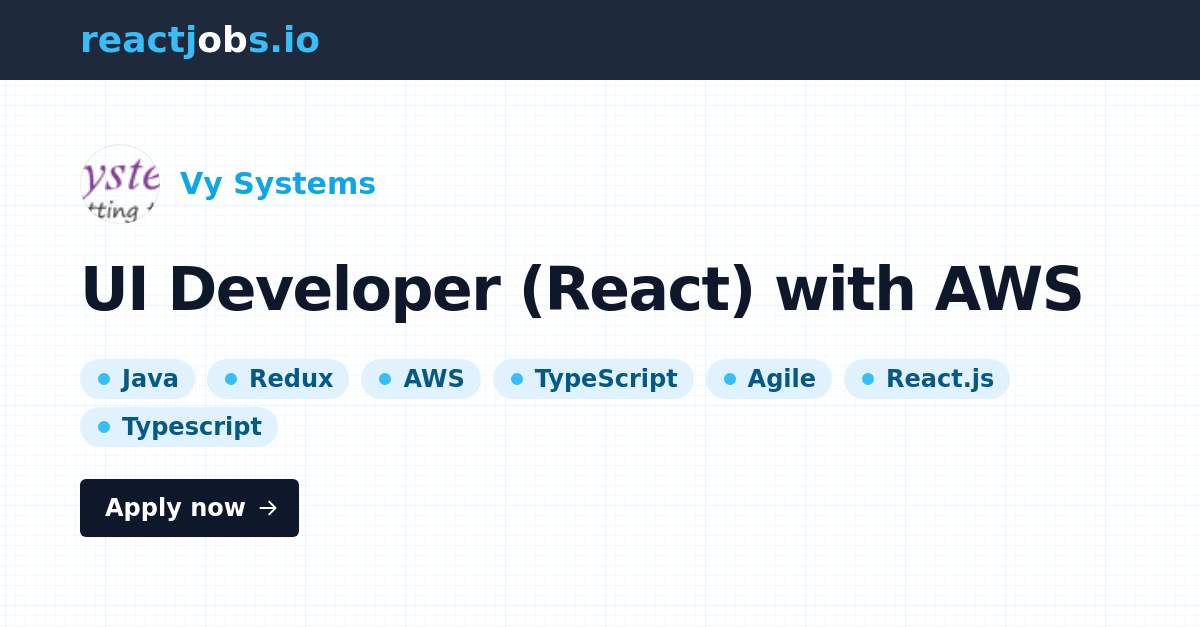1200x628 pixels.
Task: Open the Vy Systems company page link
Action: click(x=277, y=183)
